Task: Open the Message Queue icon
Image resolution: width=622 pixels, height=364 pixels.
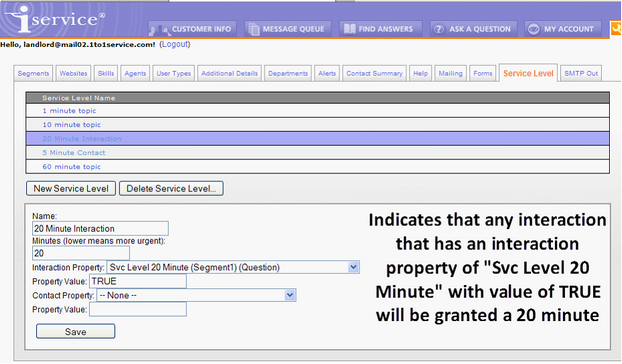Action: pyautogui.click(x=253, y=29)
